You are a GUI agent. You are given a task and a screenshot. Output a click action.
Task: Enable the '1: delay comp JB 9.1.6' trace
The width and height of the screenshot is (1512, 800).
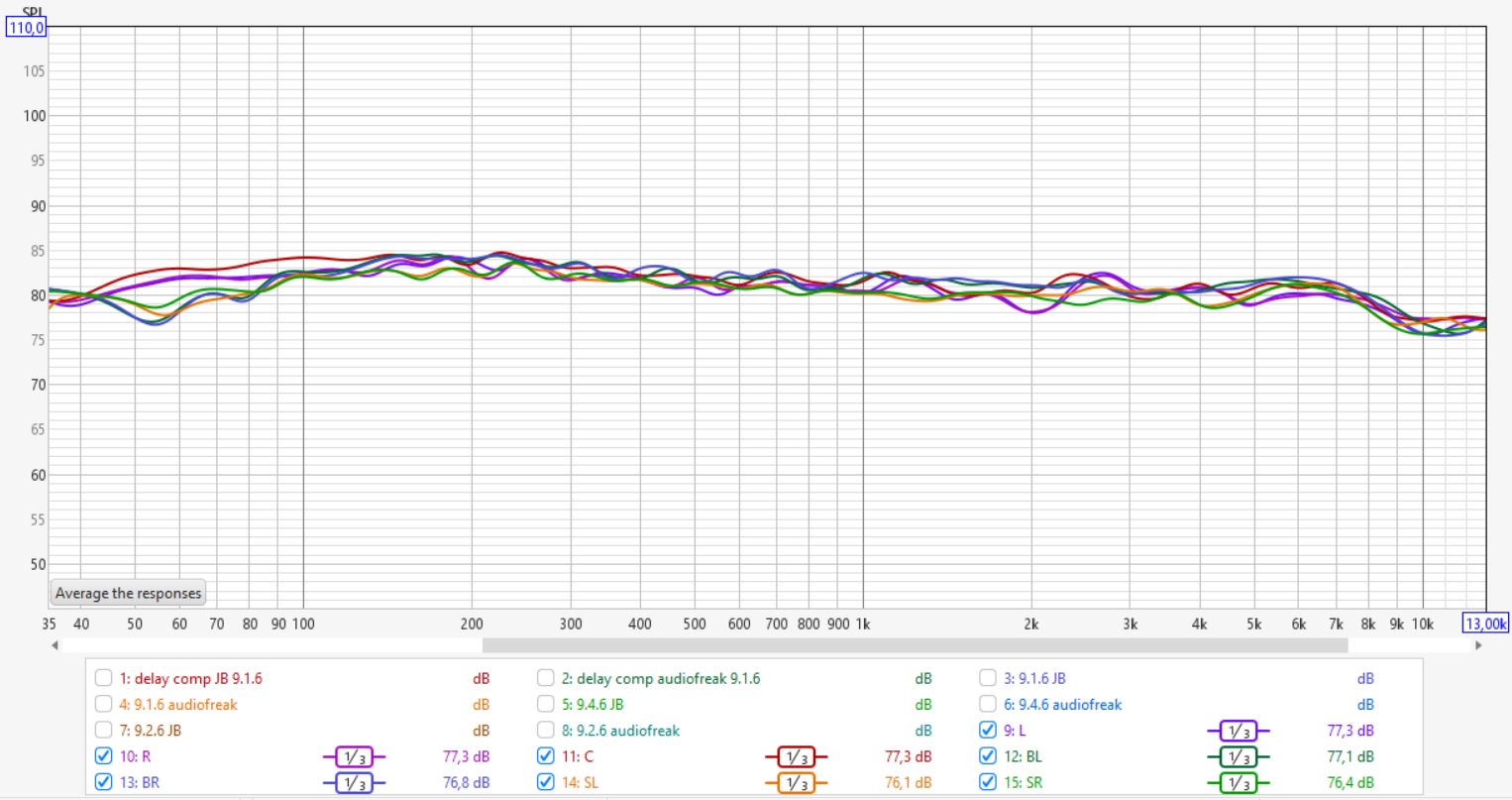[103, 678]
